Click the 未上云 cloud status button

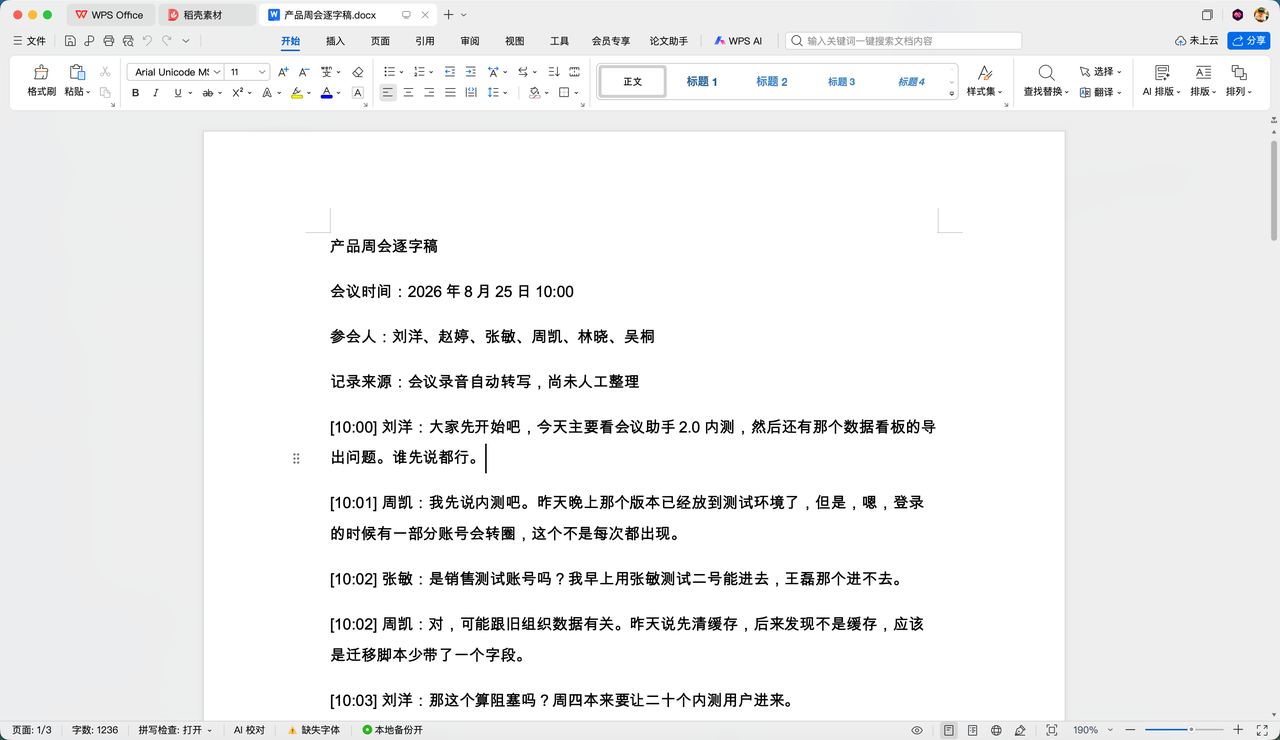[1197, 41]
